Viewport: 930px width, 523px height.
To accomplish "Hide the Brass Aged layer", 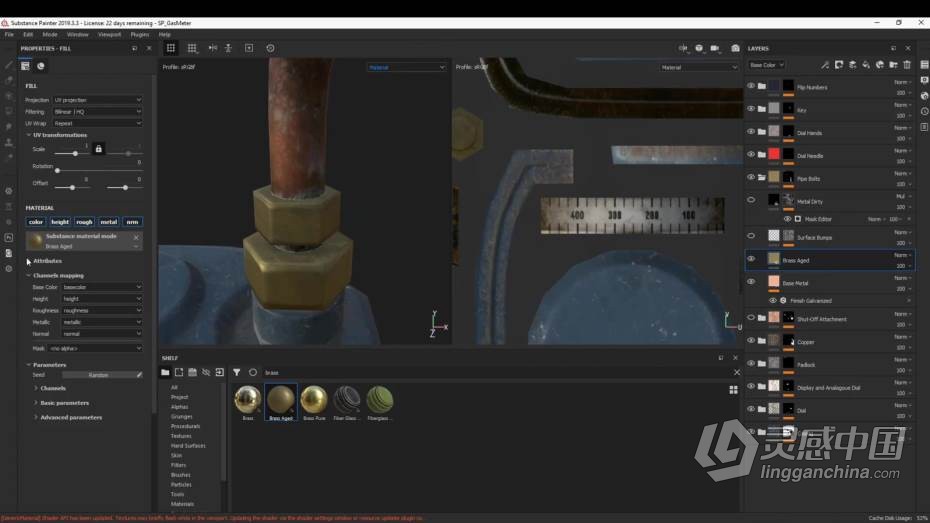I will (751, 259).
